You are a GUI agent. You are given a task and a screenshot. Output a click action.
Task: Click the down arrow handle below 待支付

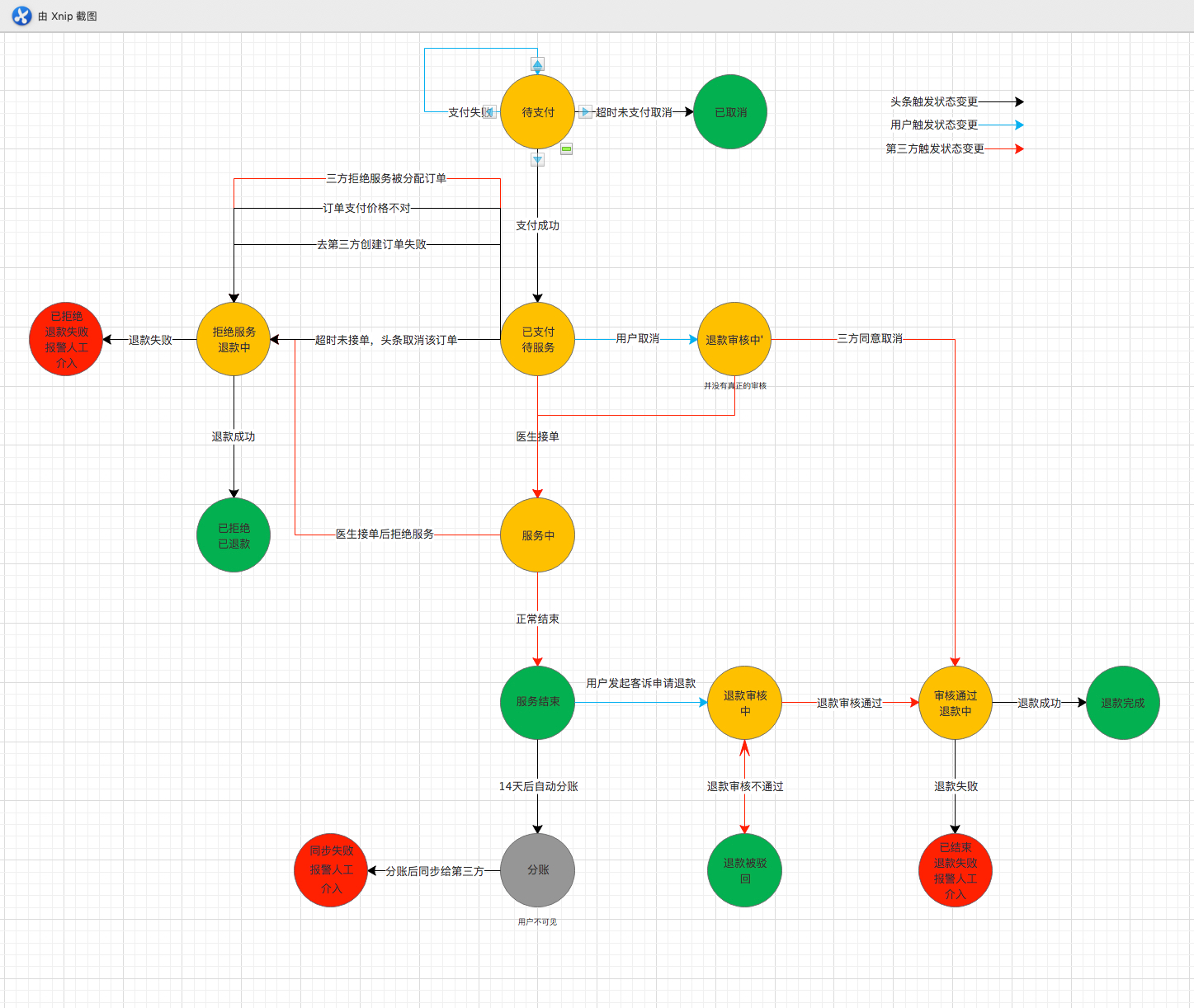537,159
